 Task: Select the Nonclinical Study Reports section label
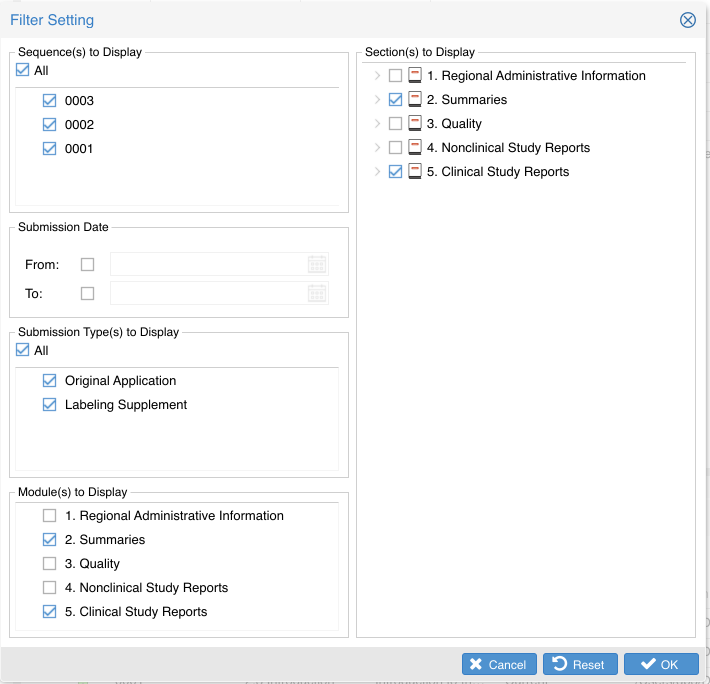point(515,148)
